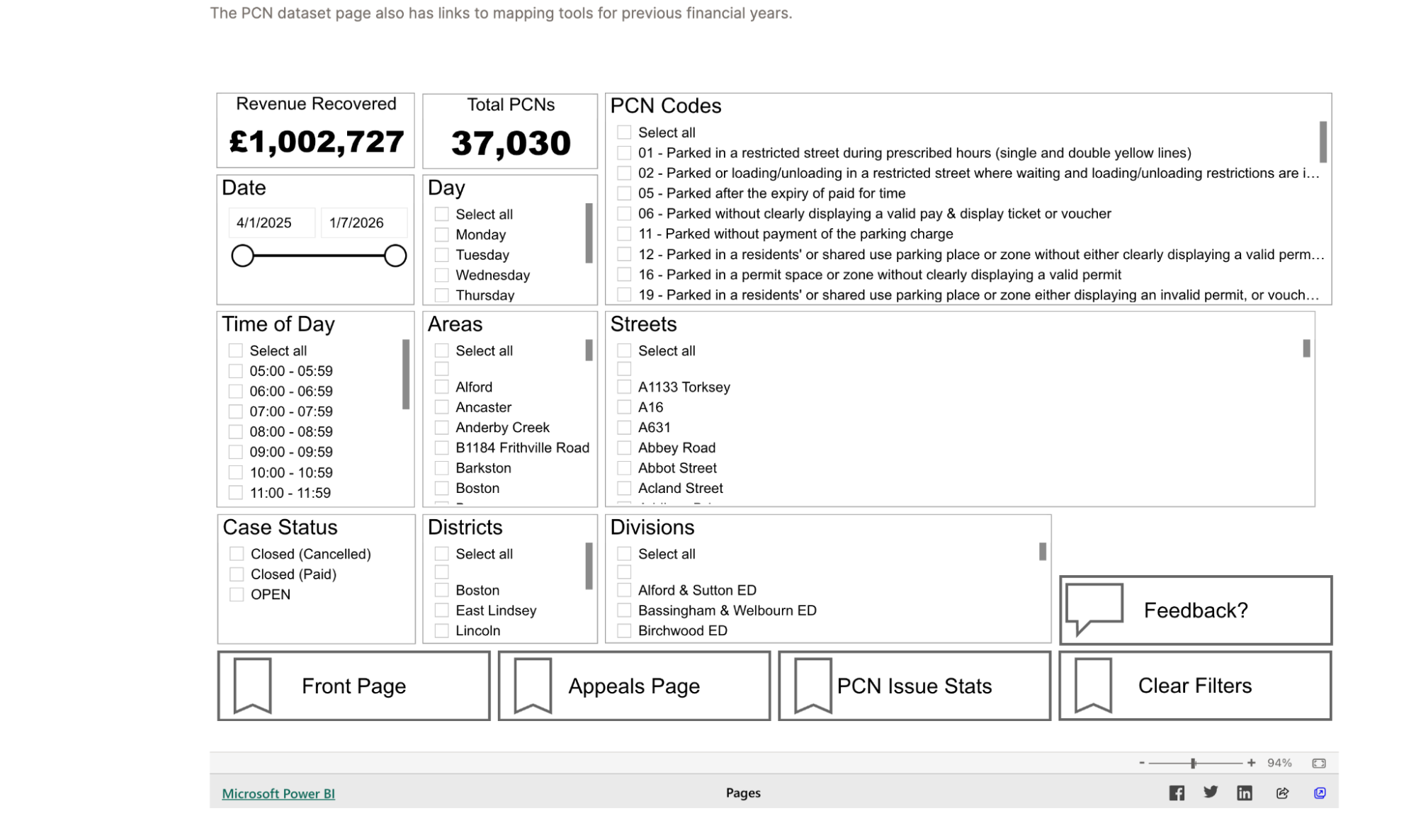This screenshot has width=1416, height=840.
Task: Click the zoom out minus icon
Action: [1141, 763]
